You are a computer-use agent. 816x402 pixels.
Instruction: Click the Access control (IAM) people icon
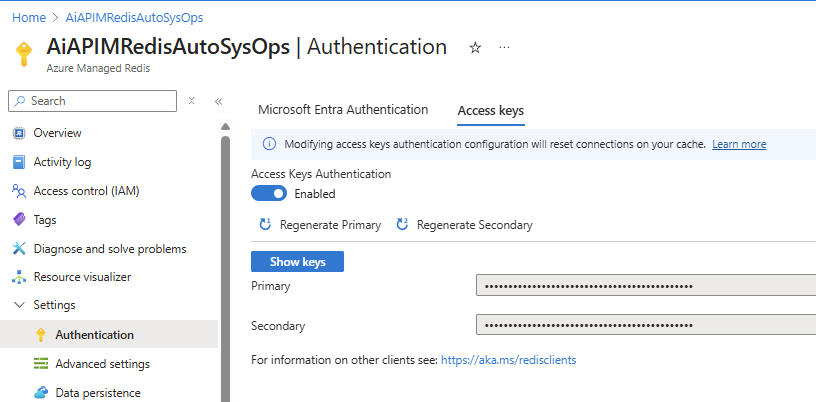tap(19, 191)
